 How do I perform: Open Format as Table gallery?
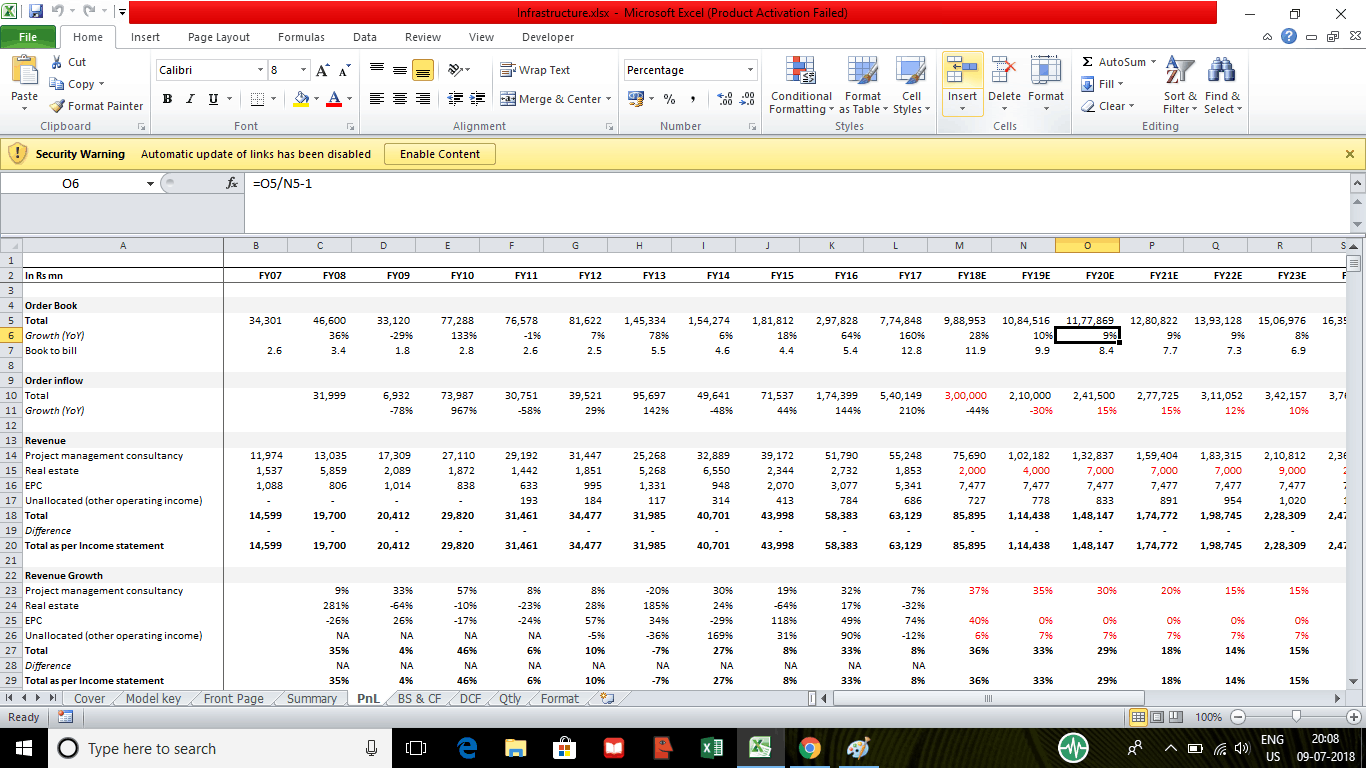point(863,86)
